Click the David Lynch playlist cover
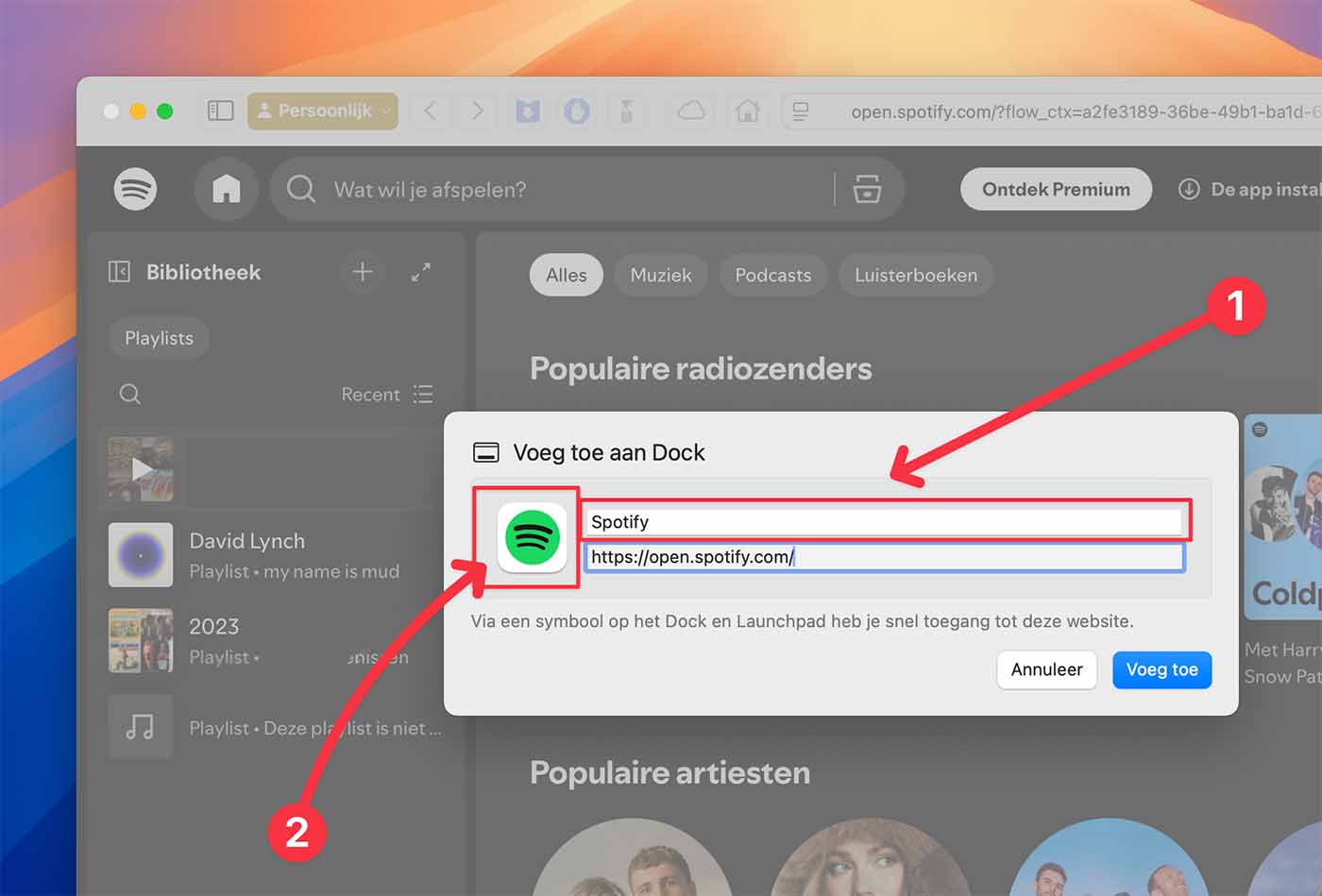1322x896 pixels. [x=141, y=555]
